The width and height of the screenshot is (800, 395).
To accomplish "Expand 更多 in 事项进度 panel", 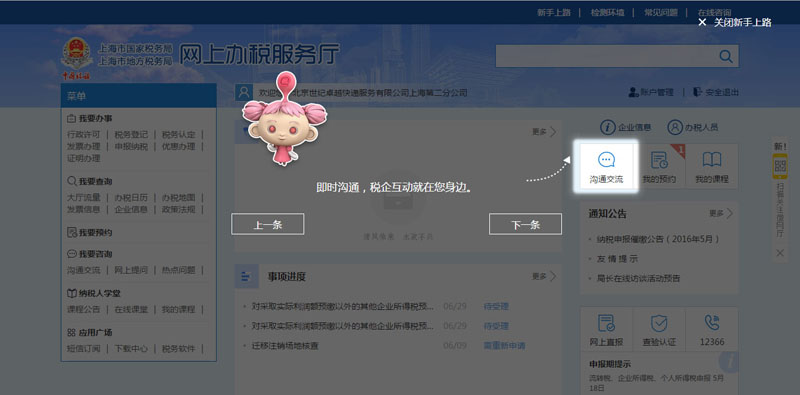I will click(544, 276).
